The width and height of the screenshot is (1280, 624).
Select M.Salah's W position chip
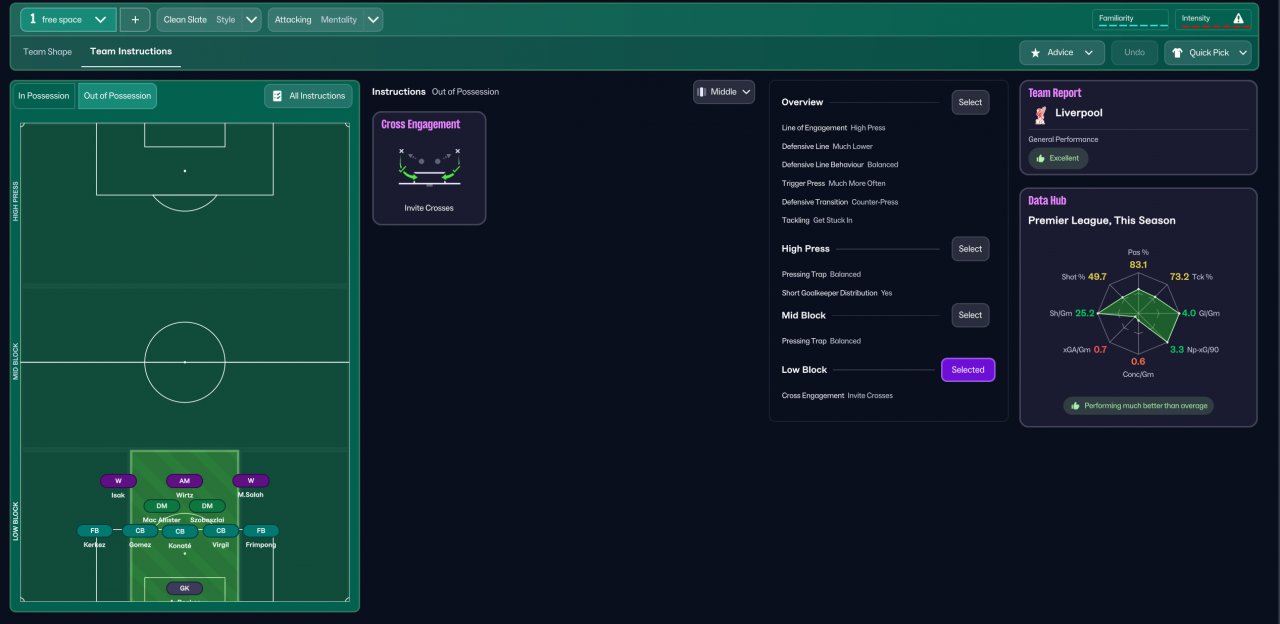pos(251,481)
